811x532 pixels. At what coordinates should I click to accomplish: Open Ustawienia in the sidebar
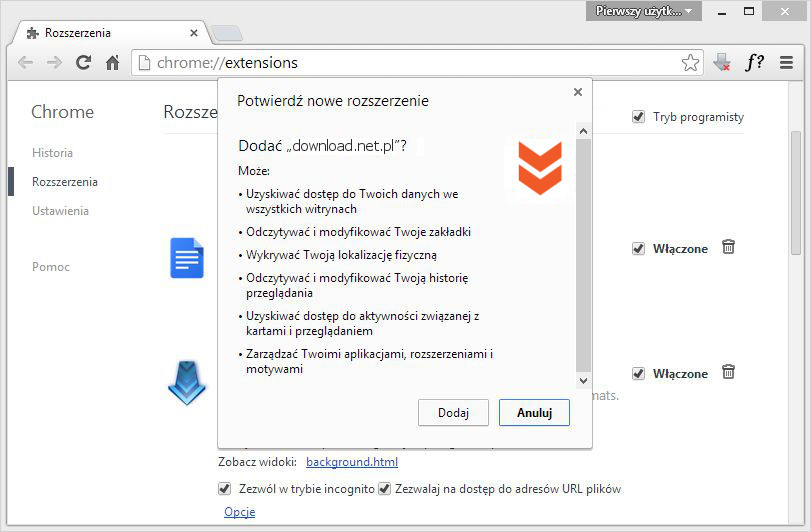(60, 211)
